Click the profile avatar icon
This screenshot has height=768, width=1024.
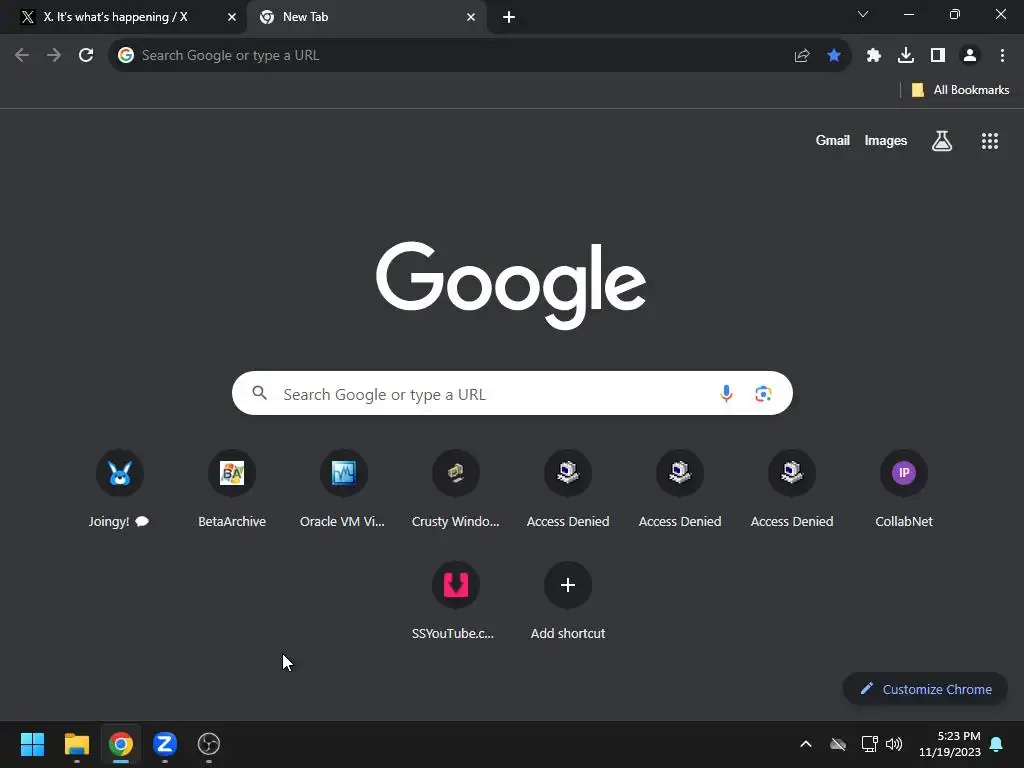(x=970, y=56)
